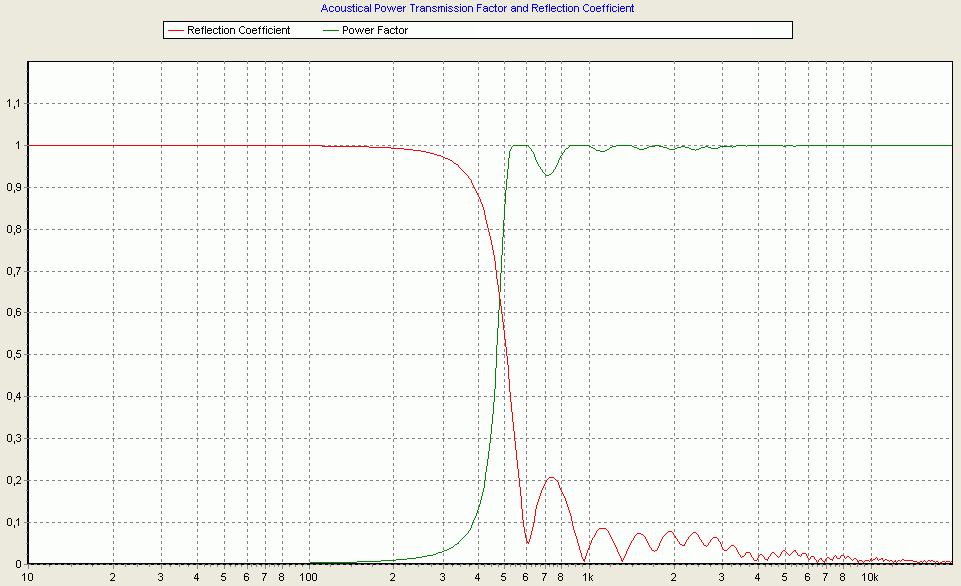This screenshot has height=586, width=961.
Task: Click the "1k" frequency axis label
Action: pos(588,577)
